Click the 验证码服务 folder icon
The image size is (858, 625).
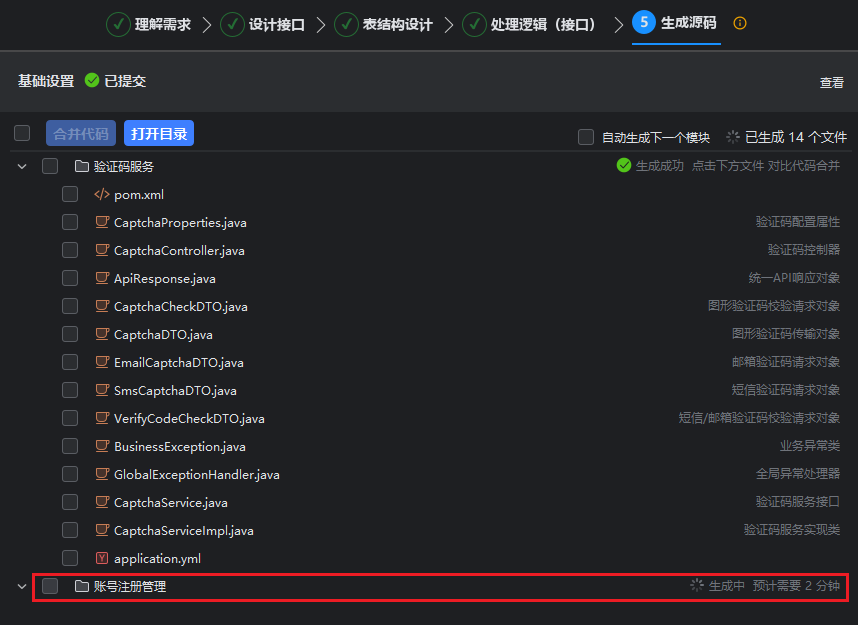[81, 166]
